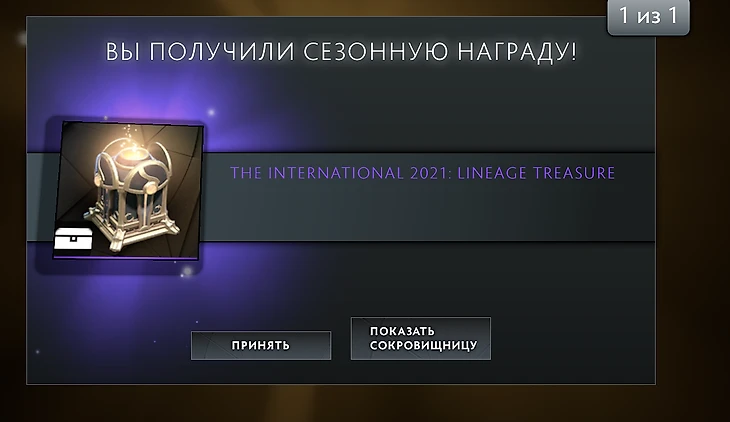Accept the reward with Принять button
Image resolution: width=730 pixels, height=422 pixels.
click(261, 345)
